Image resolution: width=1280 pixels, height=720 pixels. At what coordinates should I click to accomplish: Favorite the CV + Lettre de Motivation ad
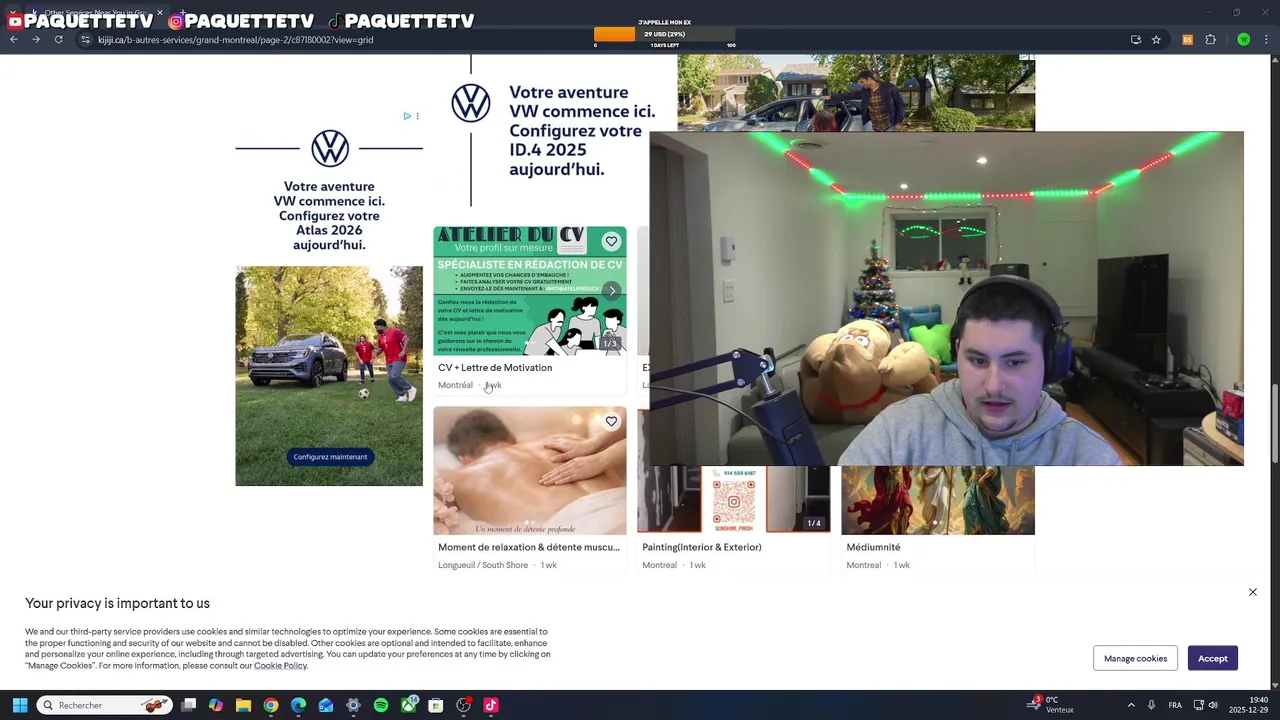[611, 241]
